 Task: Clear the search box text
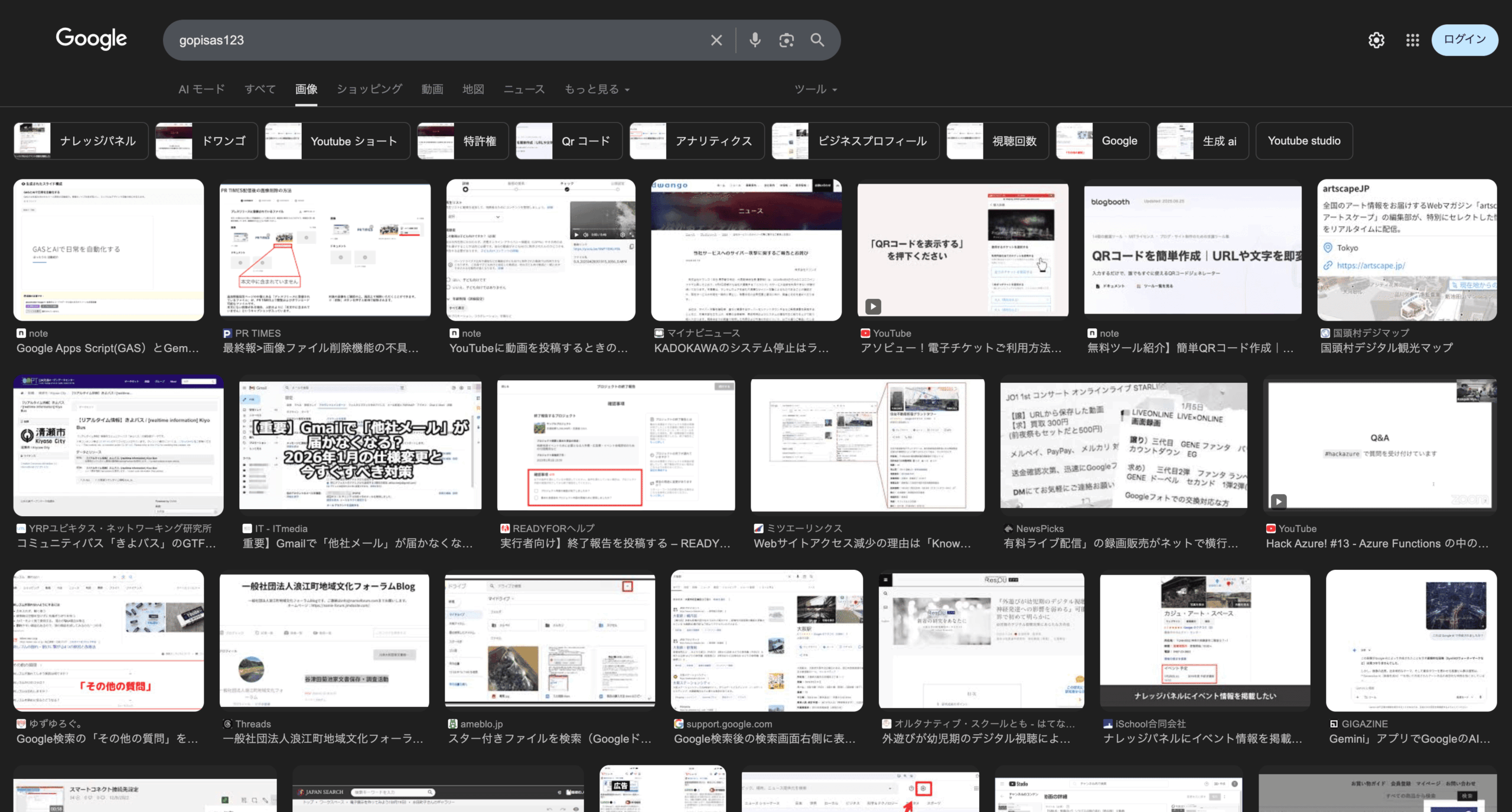click(x=716, y=40)
